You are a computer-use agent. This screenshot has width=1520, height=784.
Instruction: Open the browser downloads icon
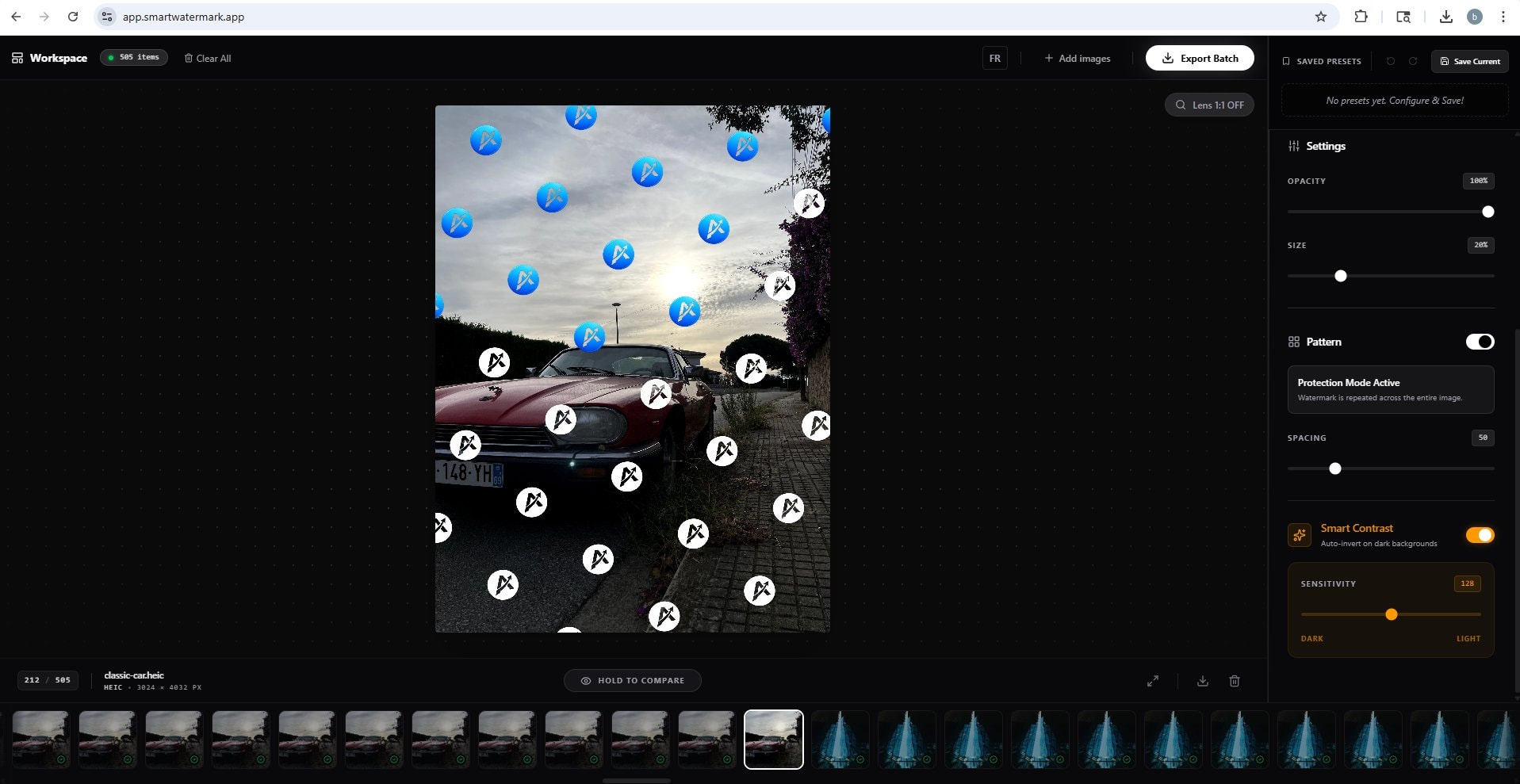[x=1446, y=17]
